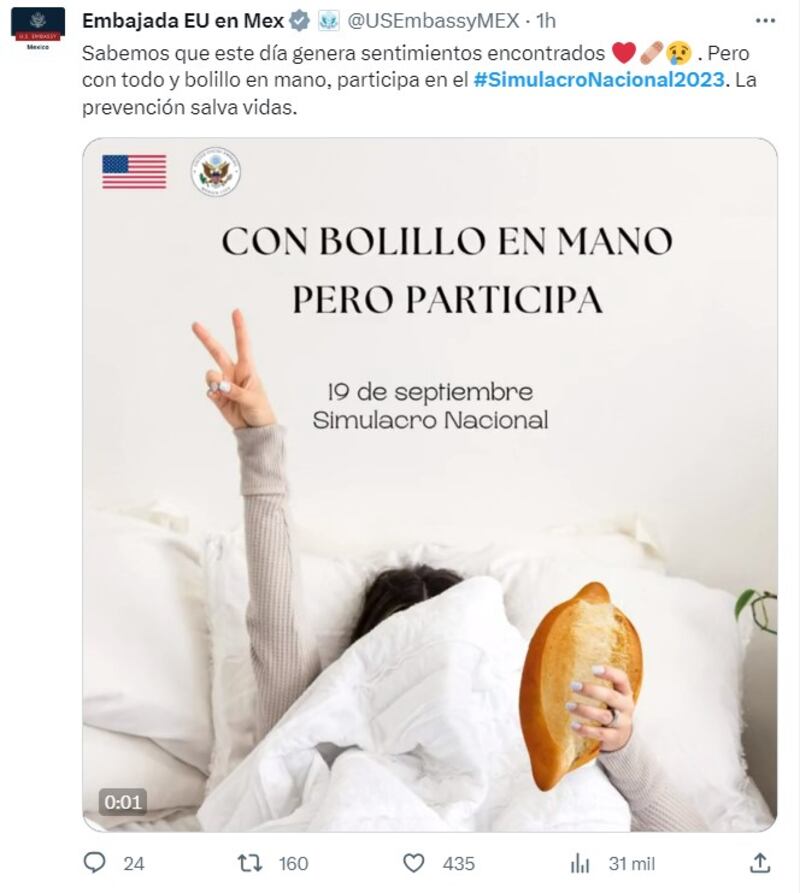Screen dimensions: 800x893
Task: Click the blue verified checkmark badge
Action: pos(300,21)
